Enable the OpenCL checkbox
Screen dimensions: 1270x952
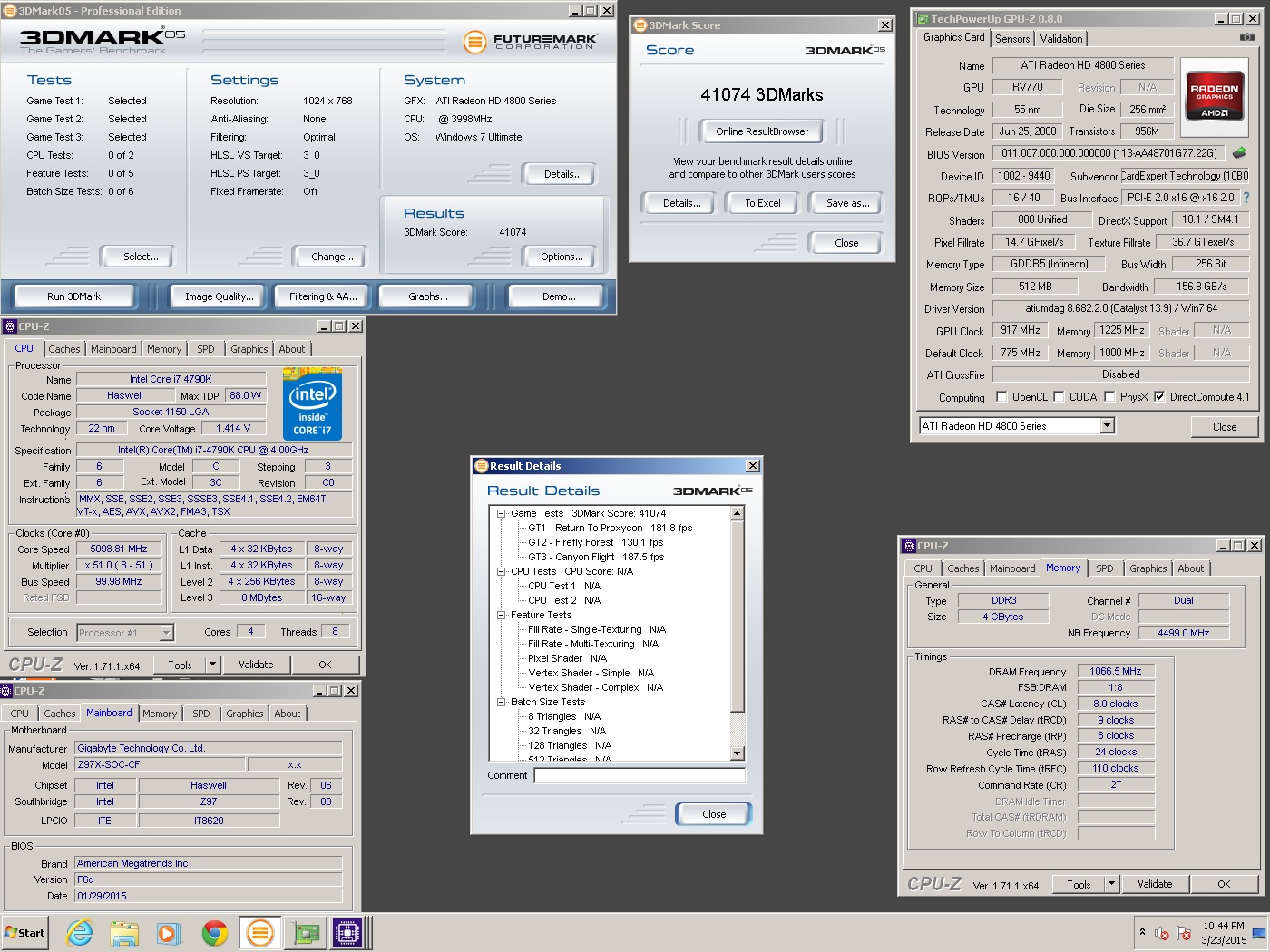click(1001, 396)
